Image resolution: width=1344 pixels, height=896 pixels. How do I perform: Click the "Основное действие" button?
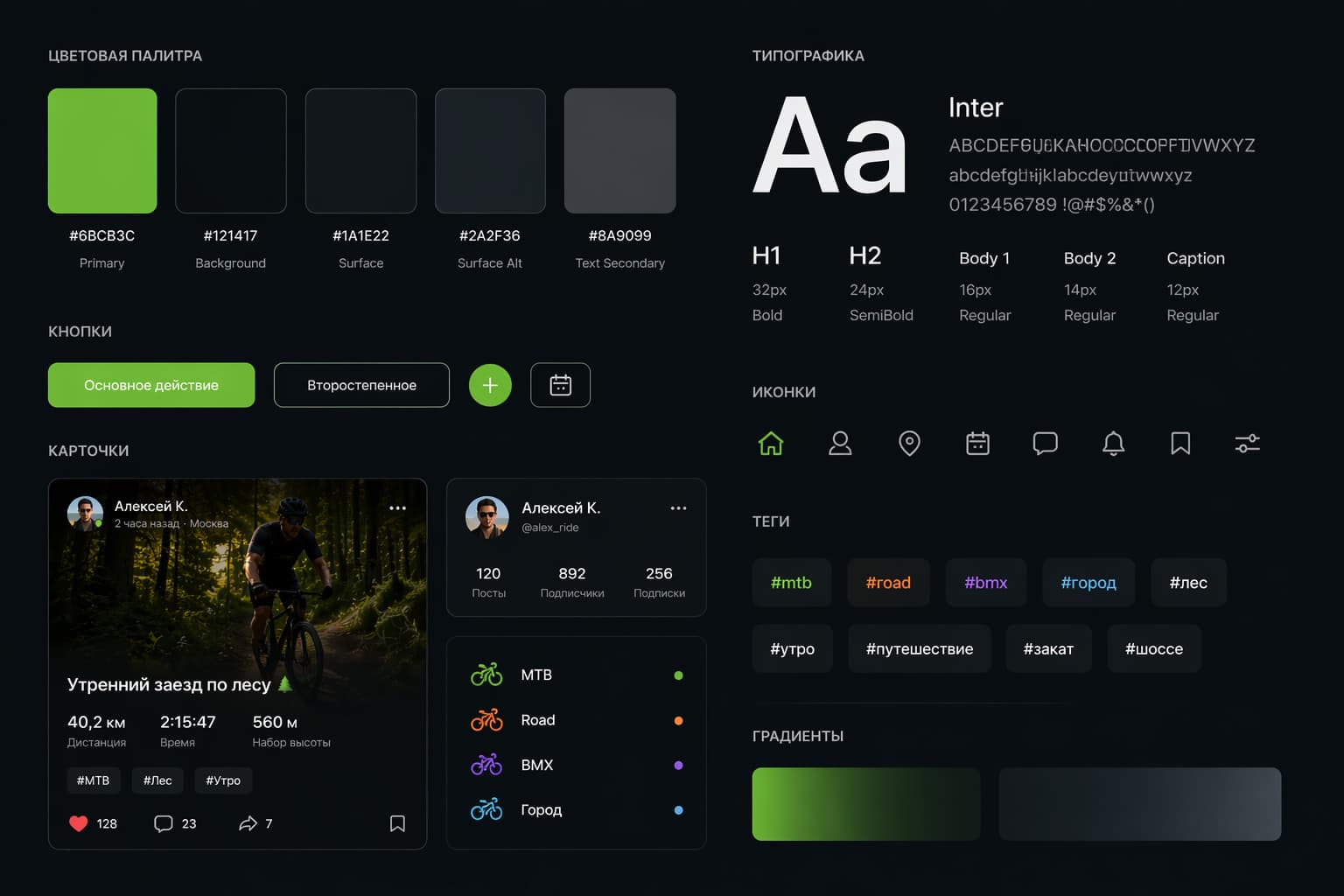[151, 385]
